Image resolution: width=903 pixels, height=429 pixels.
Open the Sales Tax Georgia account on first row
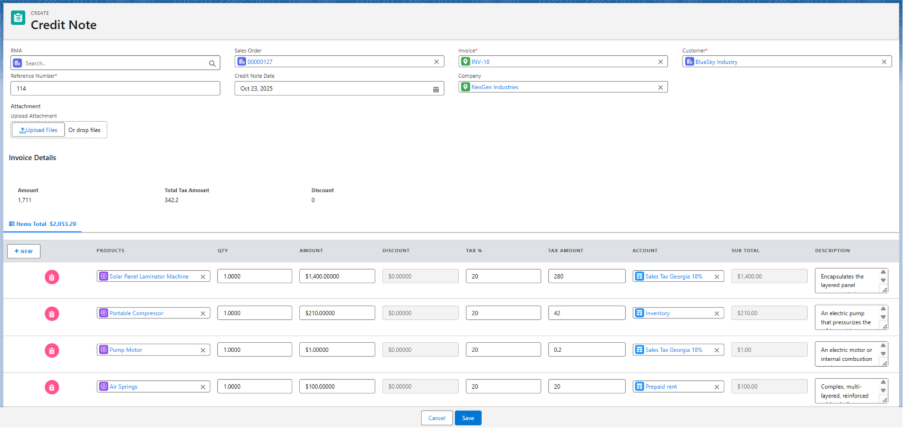coord(674,277)
